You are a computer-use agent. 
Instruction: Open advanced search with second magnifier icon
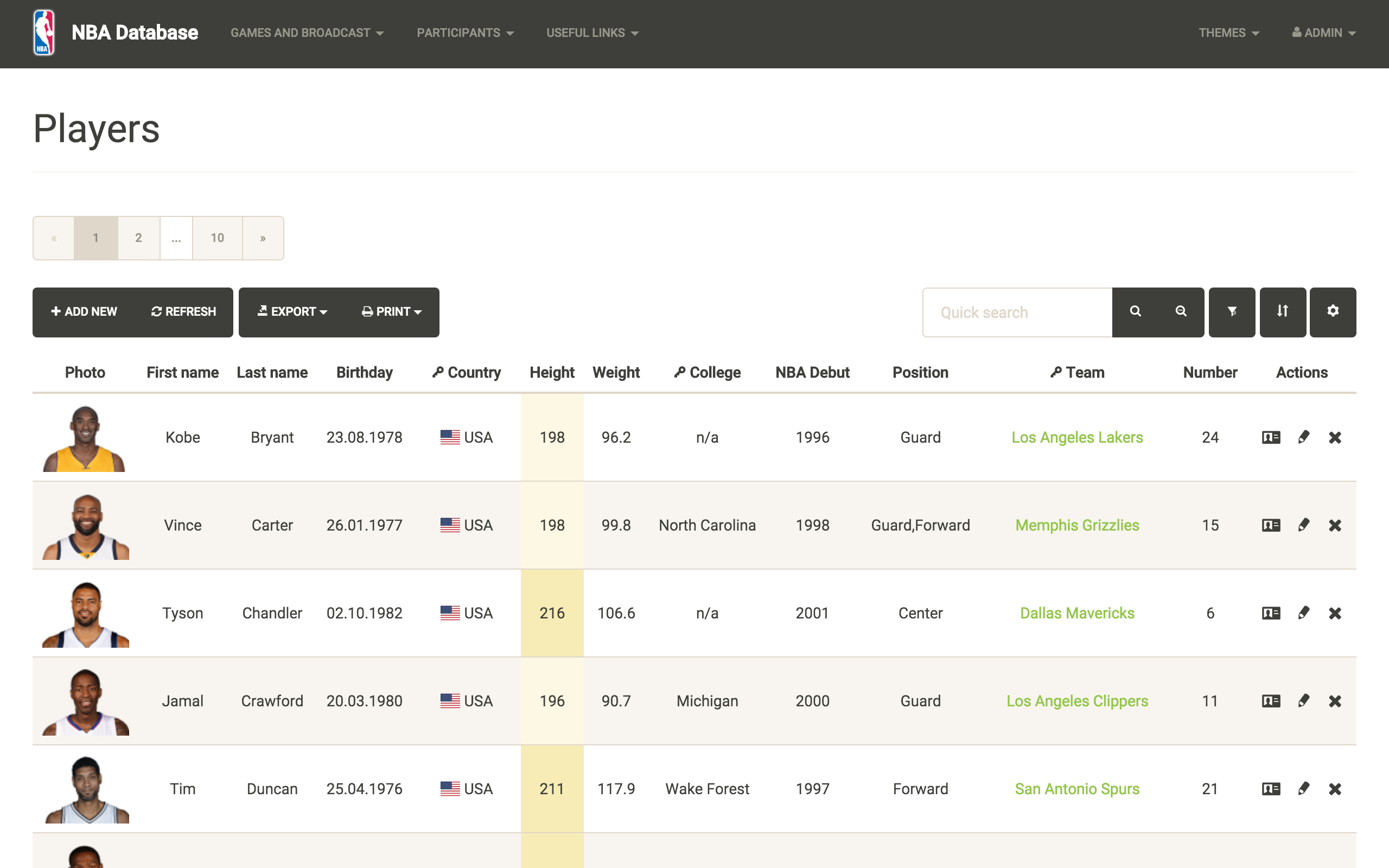[1181, 312]
